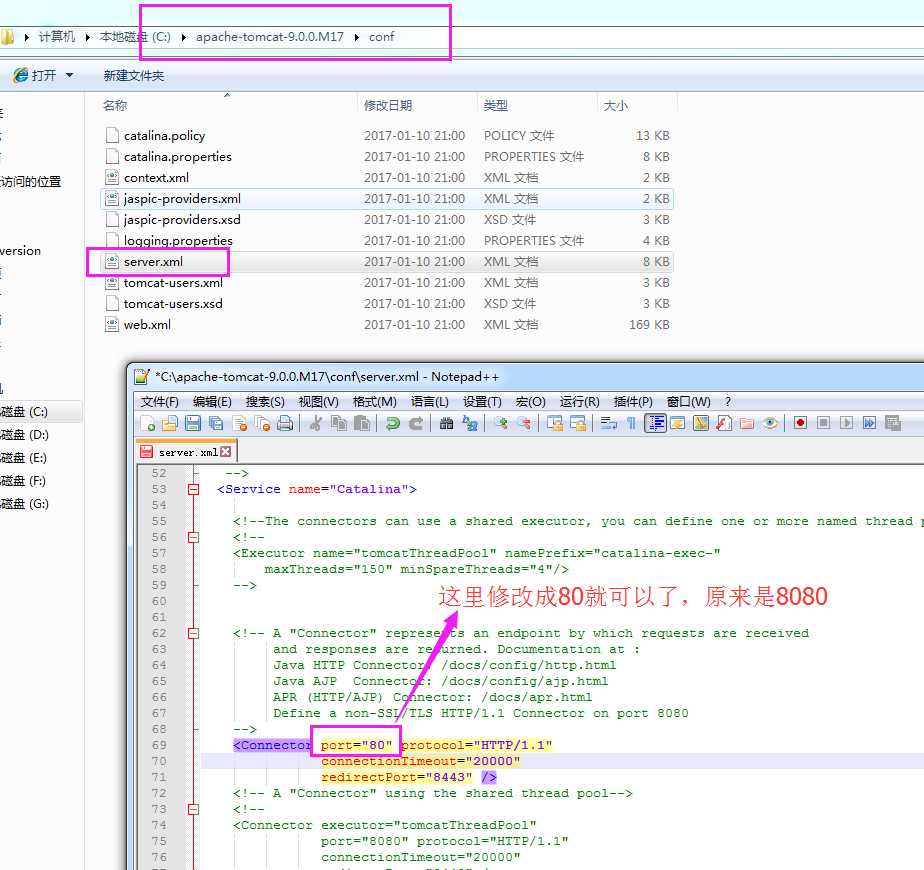The height and width of the screenshot is (870, 924).
Task: Click the Cut scissors icon
Action: click(316, 423)
